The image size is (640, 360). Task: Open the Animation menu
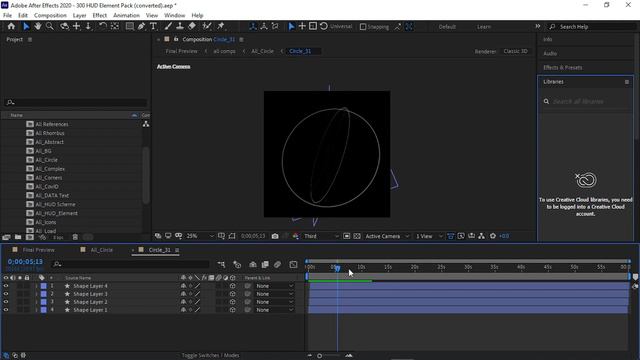click(x=126, y=15)
